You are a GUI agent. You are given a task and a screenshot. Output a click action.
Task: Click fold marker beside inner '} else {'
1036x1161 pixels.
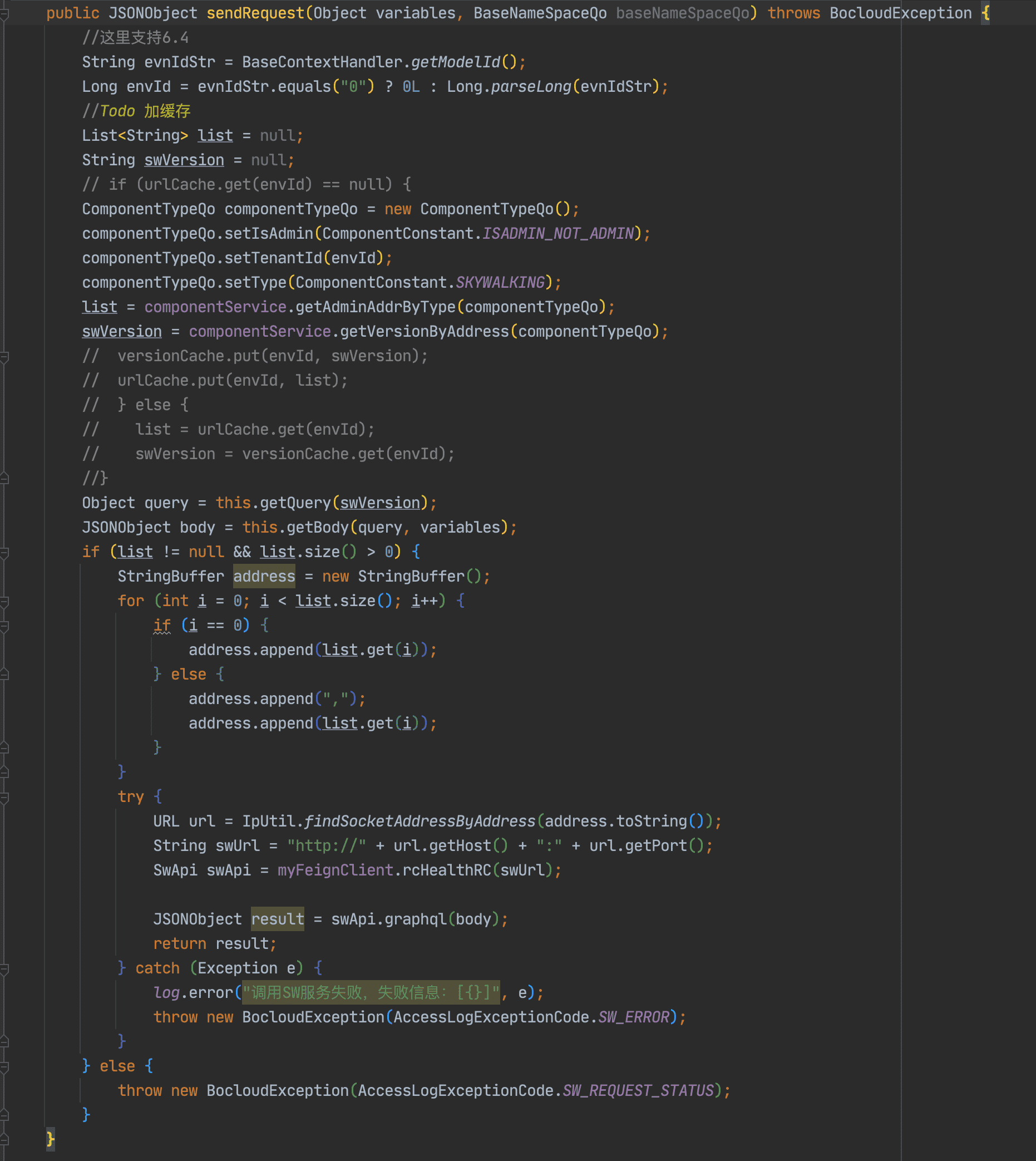pos(4,675)
